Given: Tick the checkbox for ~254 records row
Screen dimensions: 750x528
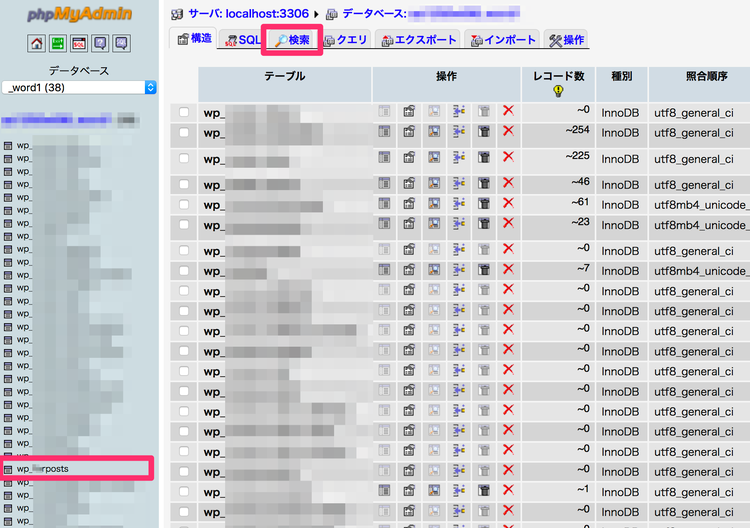Looking at the screenshot, I should [x=184, y=132].
